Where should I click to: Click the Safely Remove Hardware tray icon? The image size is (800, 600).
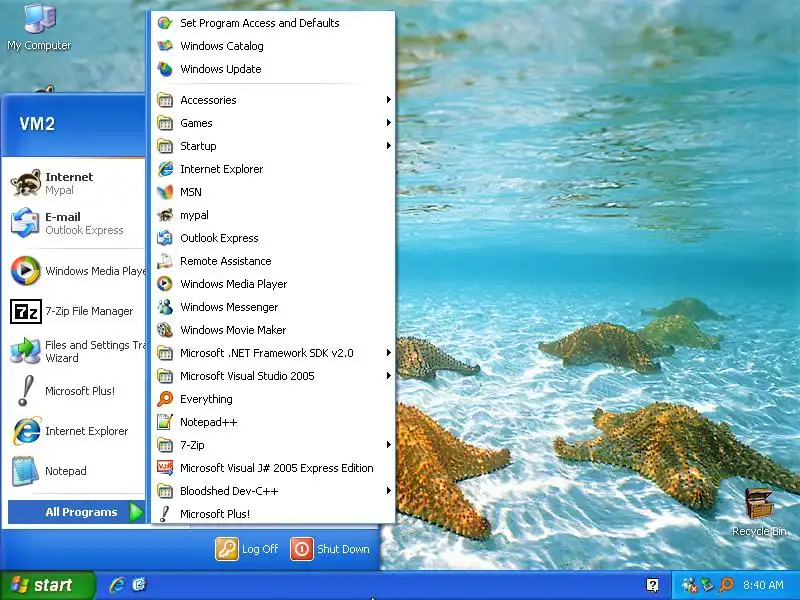707,584
